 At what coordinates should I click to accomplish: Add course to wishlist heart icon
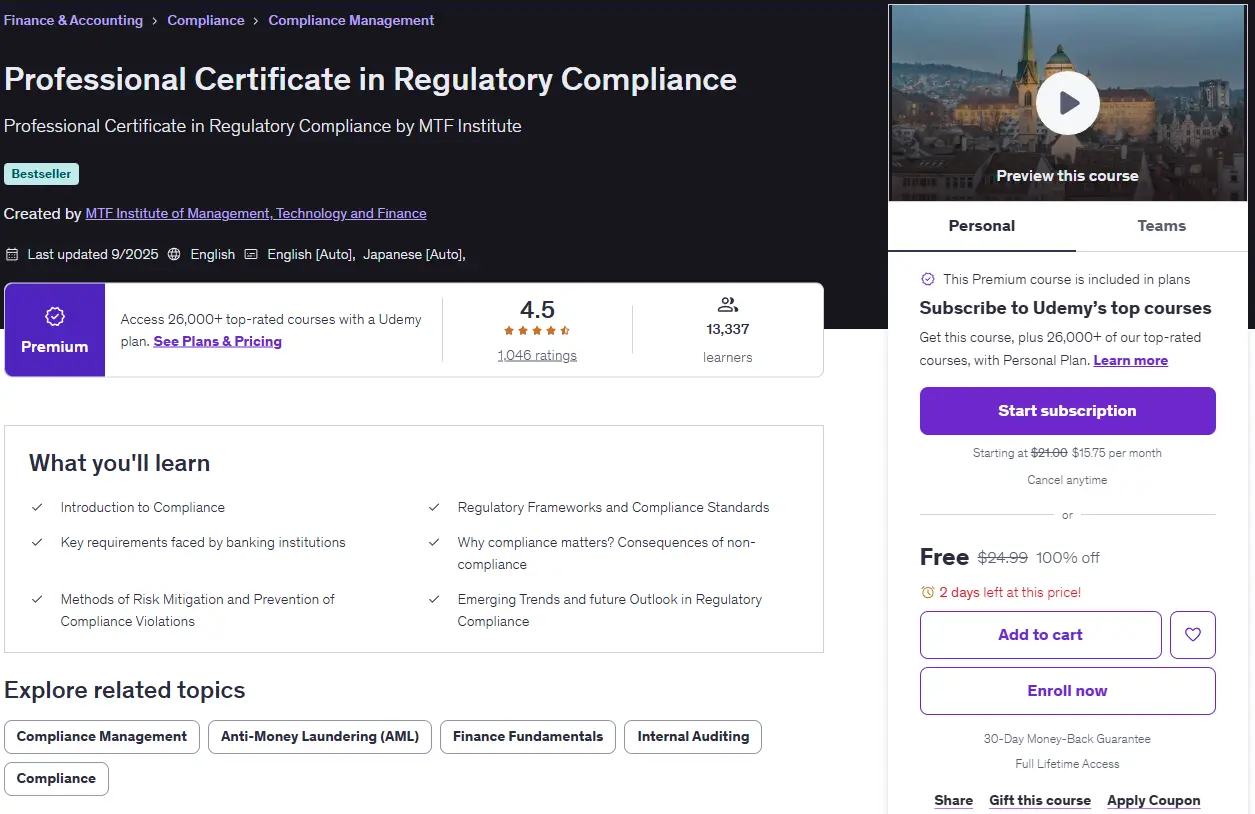[x=1193, y=635]
